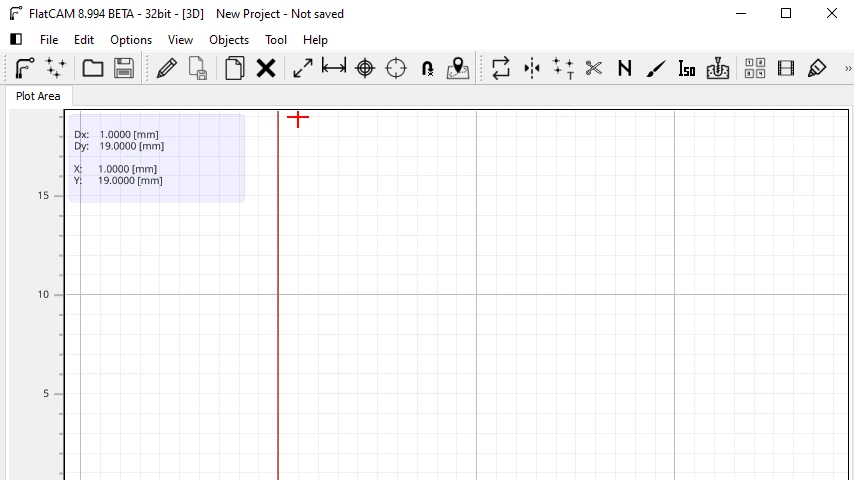Open the Options menu
Image resolution: width=854 pixels, height=480 pixels.
pyautogui.click(x=131, y=40)
